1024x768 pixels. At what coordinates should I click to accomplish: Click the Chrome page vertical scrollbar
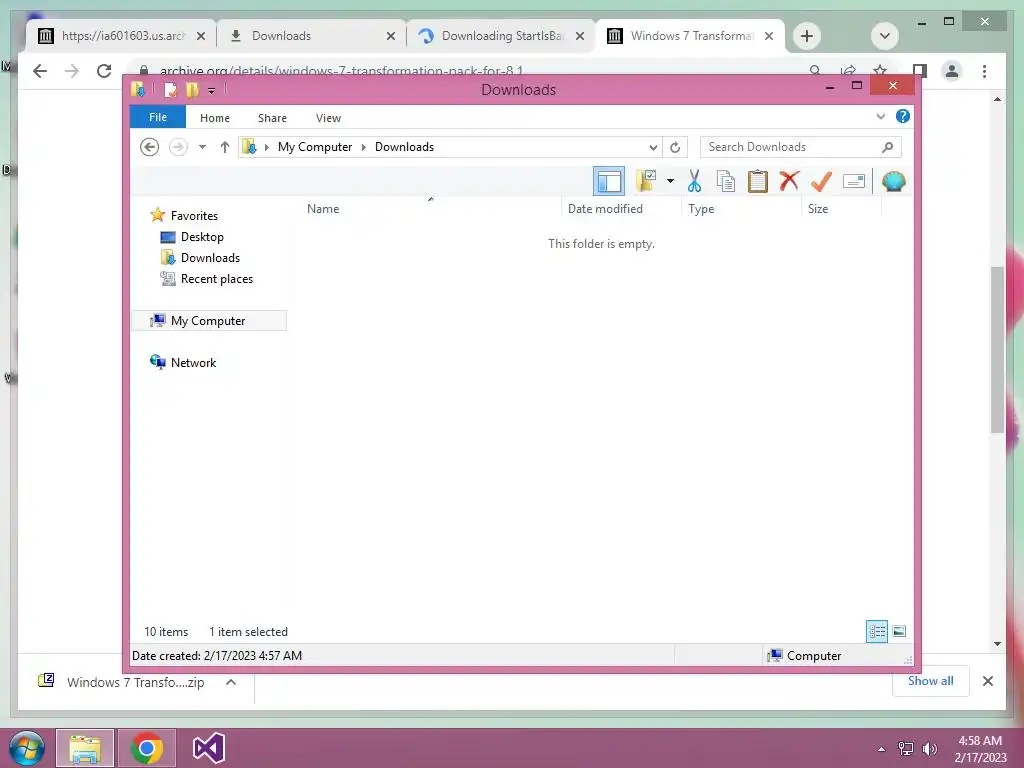(x=997, y=349)
